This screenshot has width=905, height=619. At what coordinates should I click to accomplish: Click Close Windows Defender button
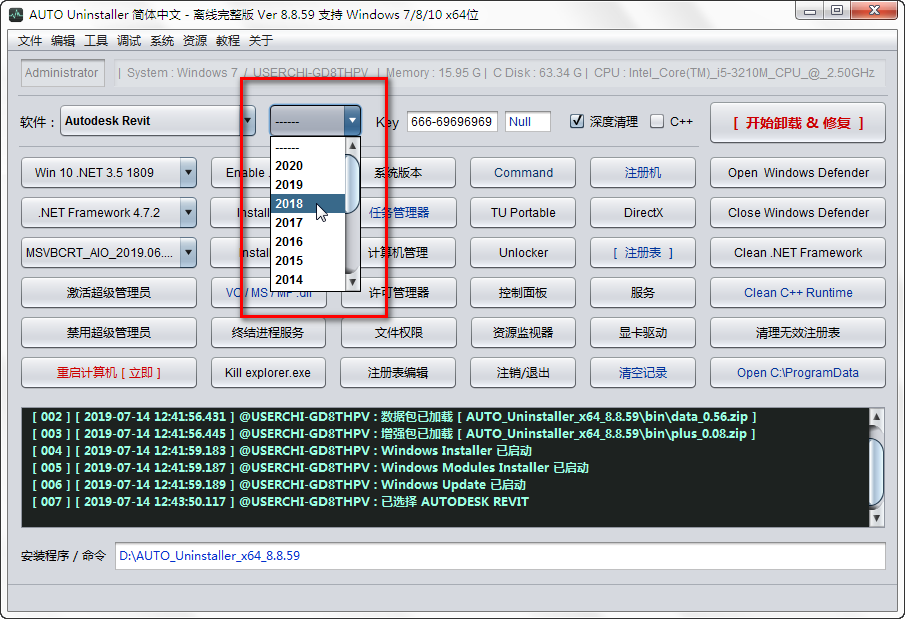798,212
